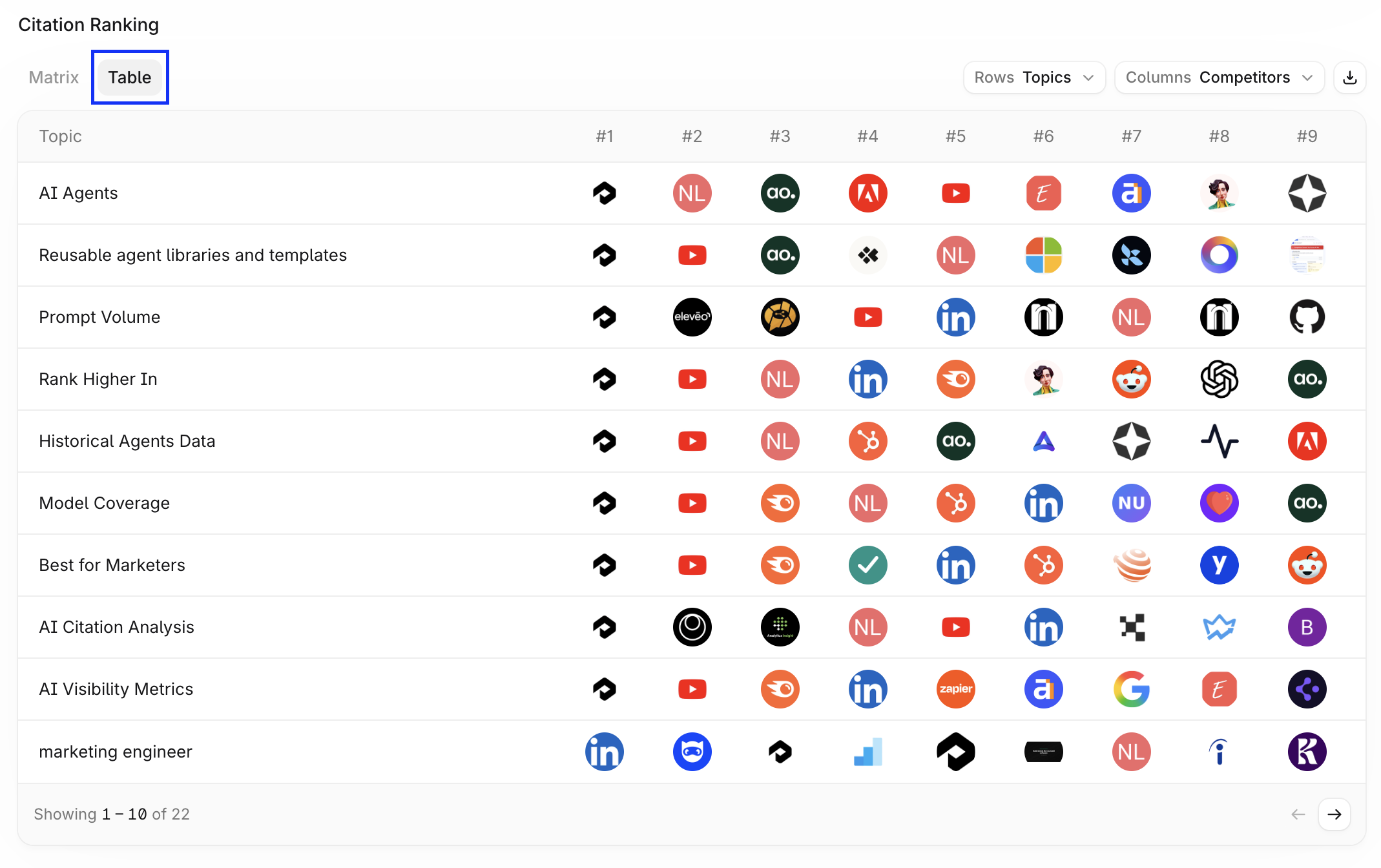The height and width of the screenshot is (868, 1381).
Task: Click the OpenAI logo in Rank Higher In row
Action: coord(1219,379)
